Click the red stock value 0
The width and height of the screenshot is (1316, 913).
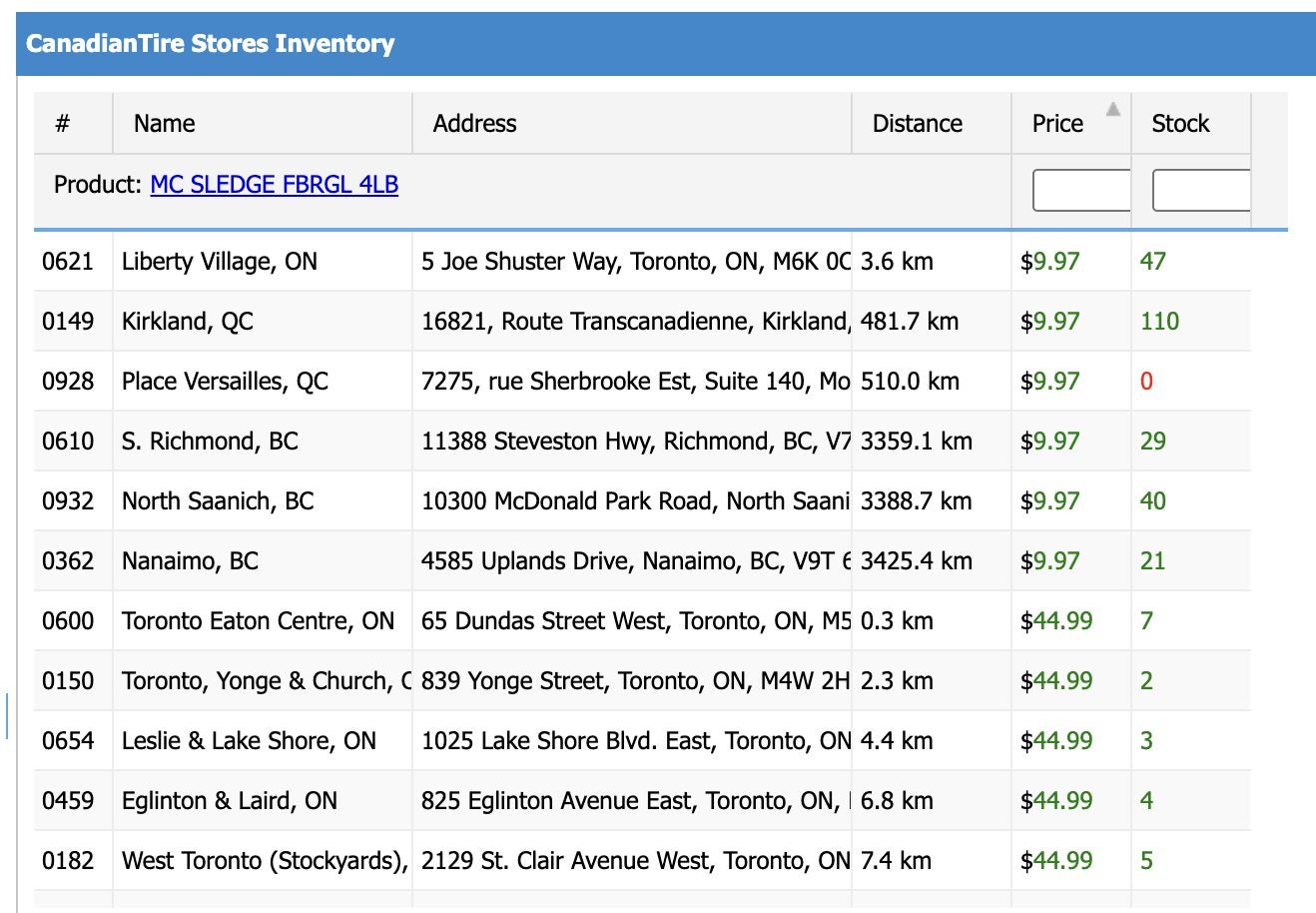tap(1146, 382)
